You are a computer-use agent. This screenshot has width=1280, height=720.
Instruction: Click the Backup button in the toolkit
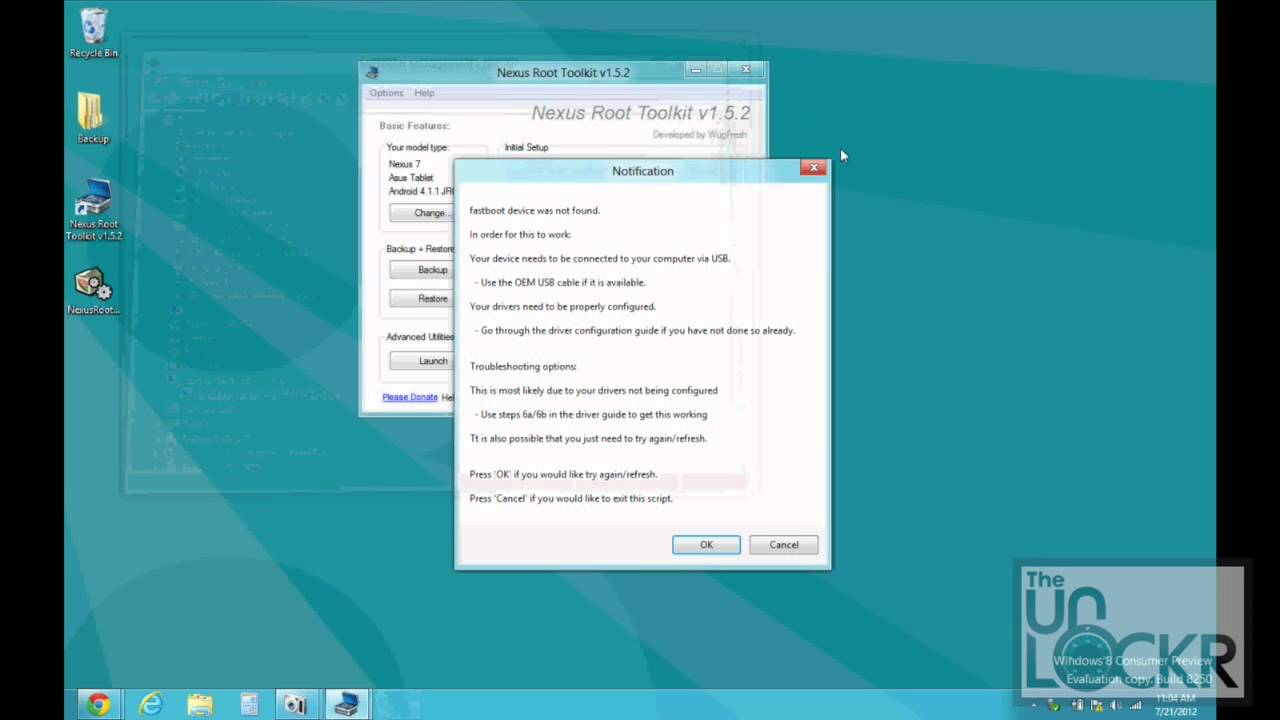click(x=423, y=270)
